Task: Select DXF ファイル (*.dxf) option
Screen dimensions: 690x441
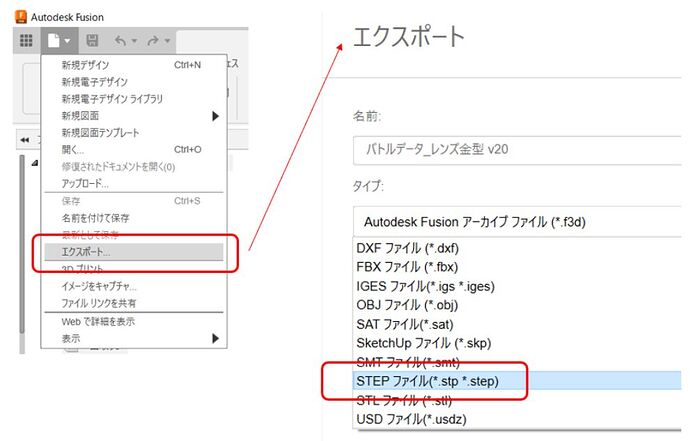Action: pos(517,248)
